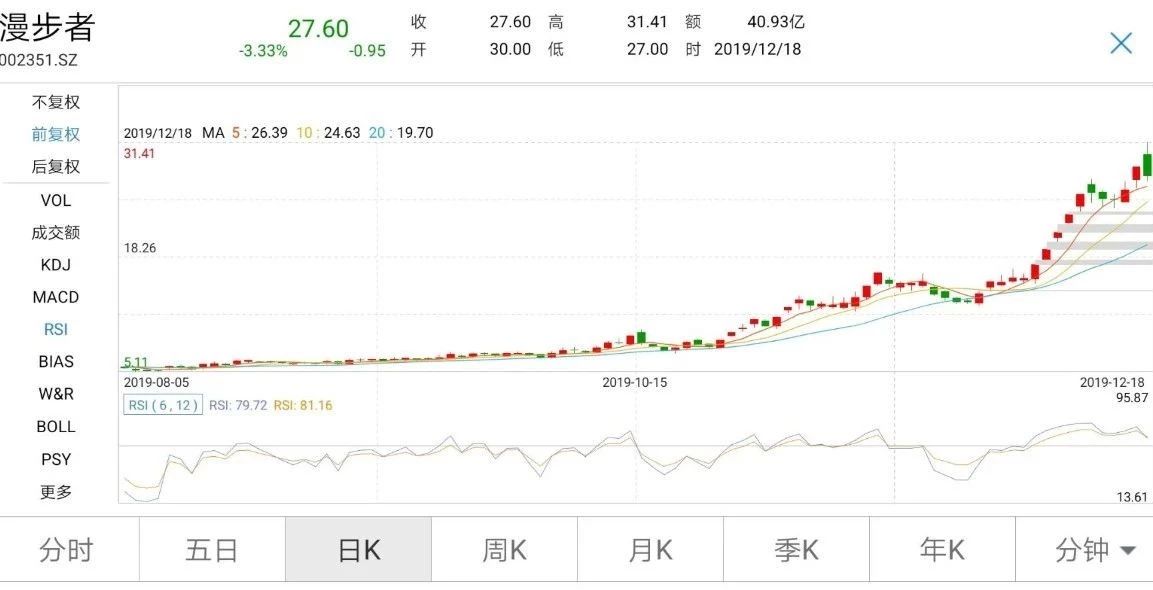Image resolution: width=1153 pixels, height=590 pixels.
Task: Click the turnover 40.93亿
Action: [776, 22]
